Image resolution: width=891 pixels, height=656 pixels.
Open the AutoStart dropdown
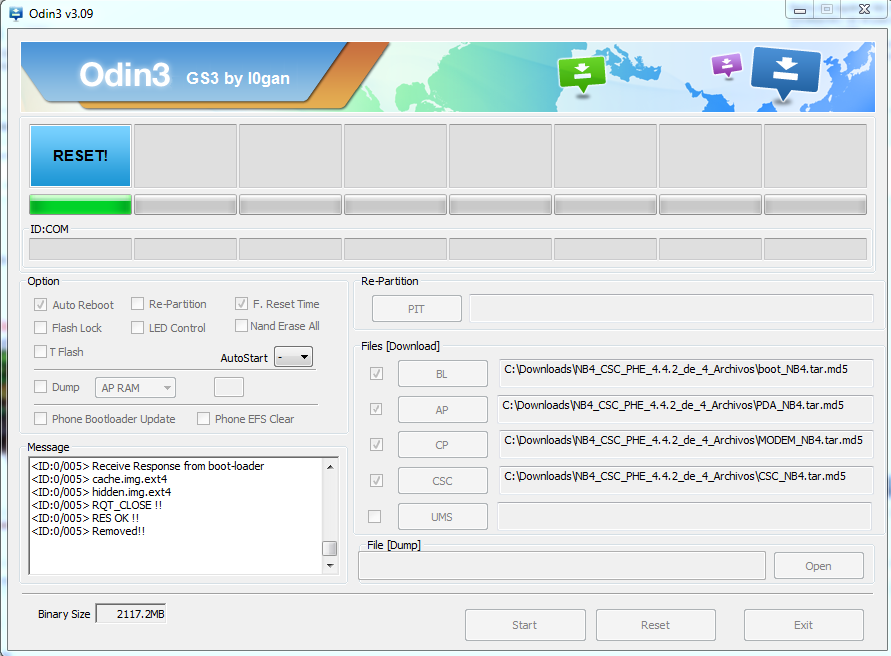(293, 357)
